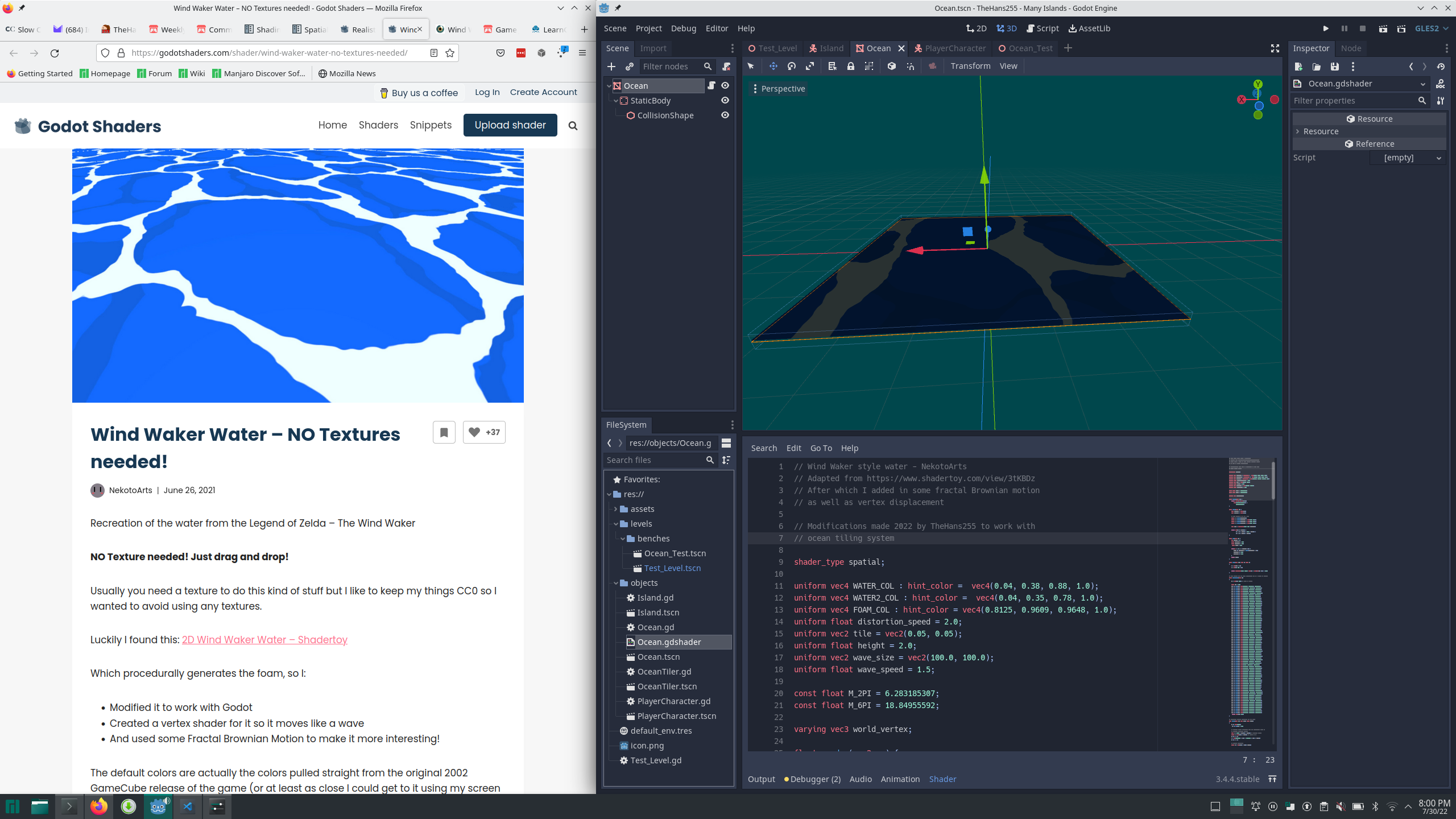The image size is (1456, 819).
Task: Toggle visibility of the Ocean node
Action: (x=725, y=85)
